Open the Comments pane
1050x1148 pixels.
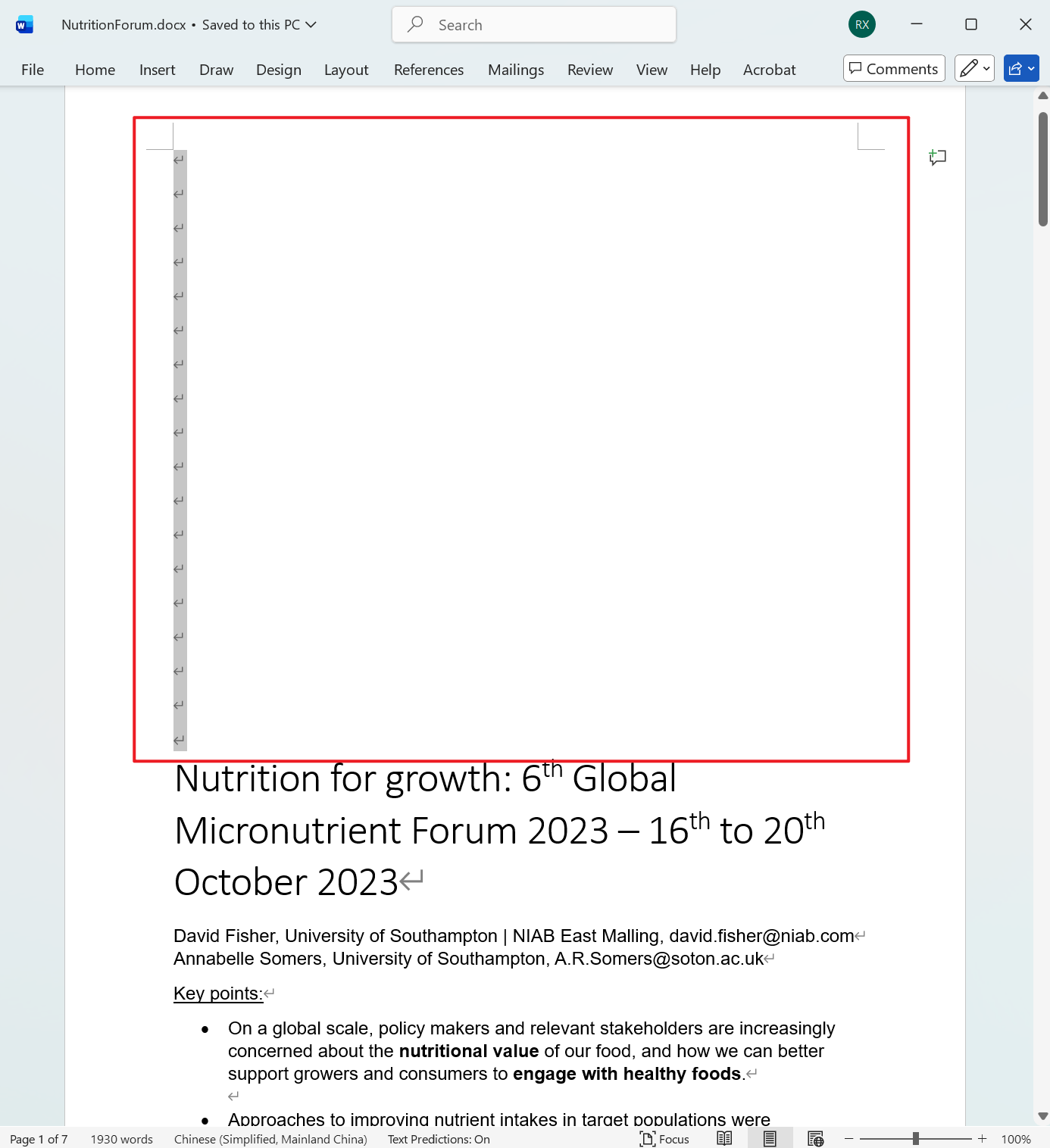[x=893, y=68]
